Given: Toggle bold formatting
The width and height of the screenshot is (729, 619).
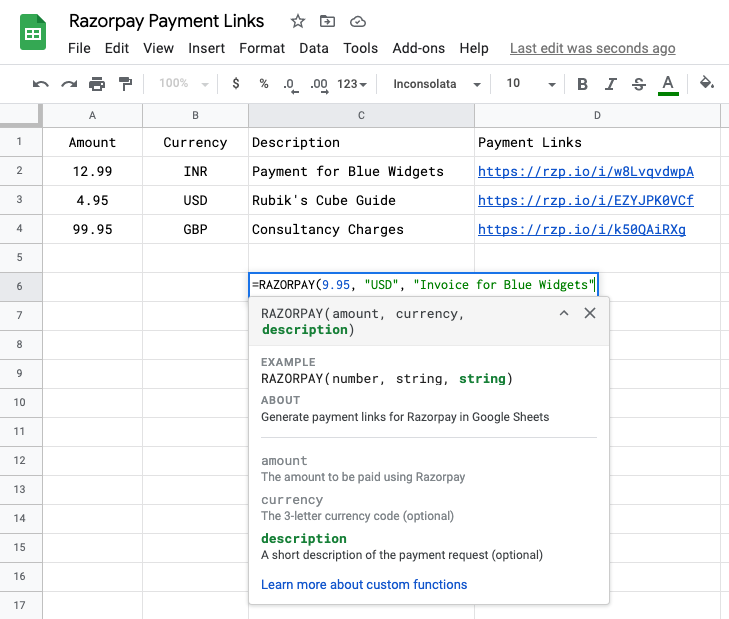Looking at the screenshot, I should tap(582, 84).
